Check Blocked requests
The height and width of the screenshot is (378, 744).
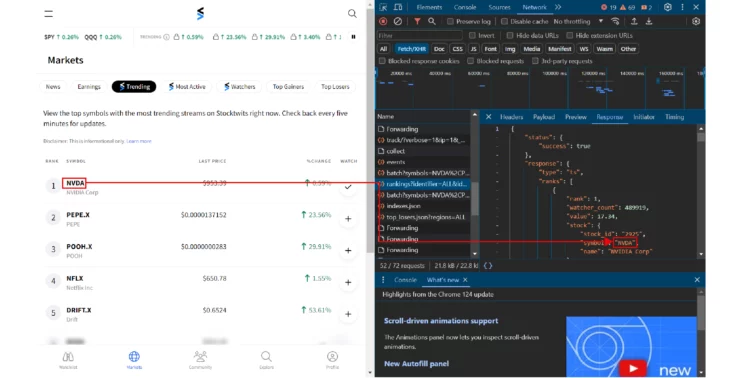(x=471, y=61)
